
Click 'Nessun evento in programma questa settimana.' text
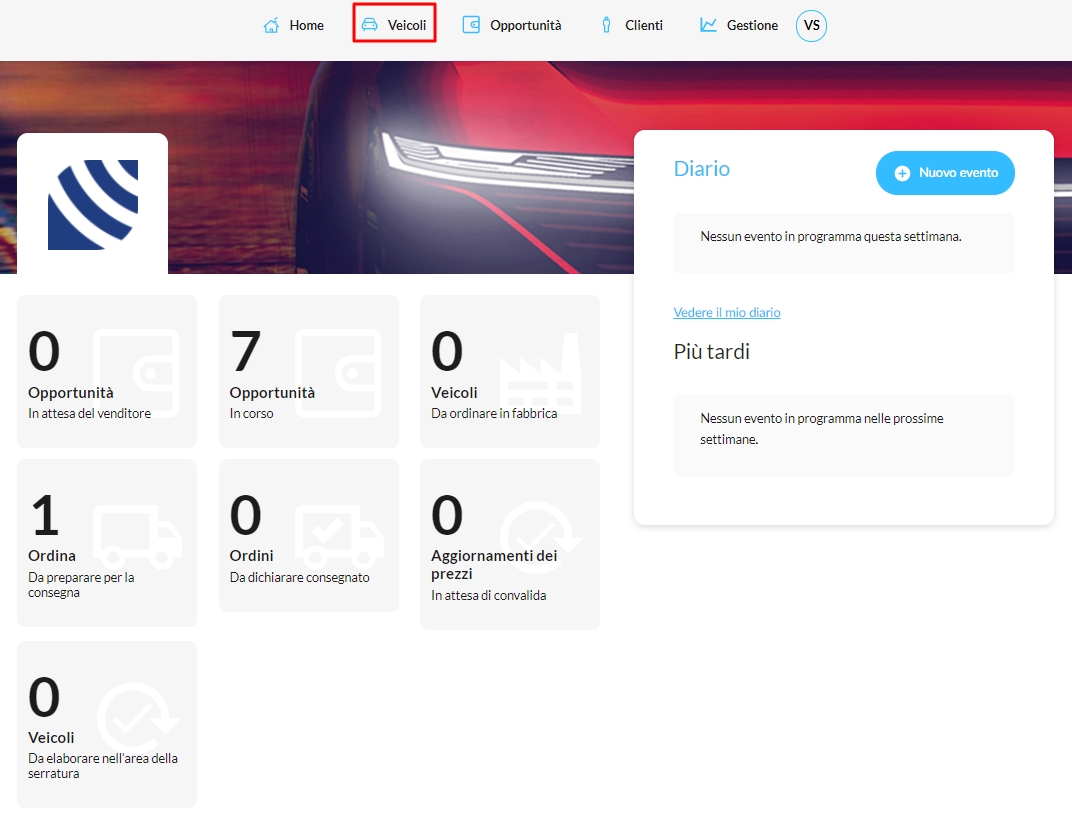pyautogui.click(x=831, y=237)
